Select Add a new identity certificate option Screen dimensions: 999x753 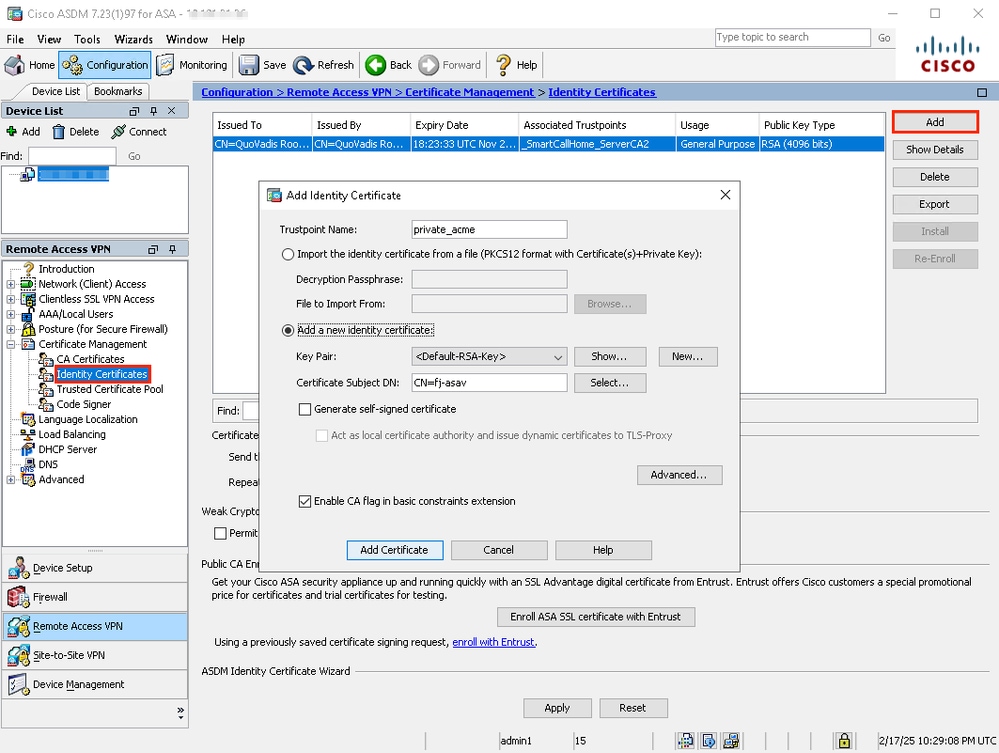coord(288,330)
